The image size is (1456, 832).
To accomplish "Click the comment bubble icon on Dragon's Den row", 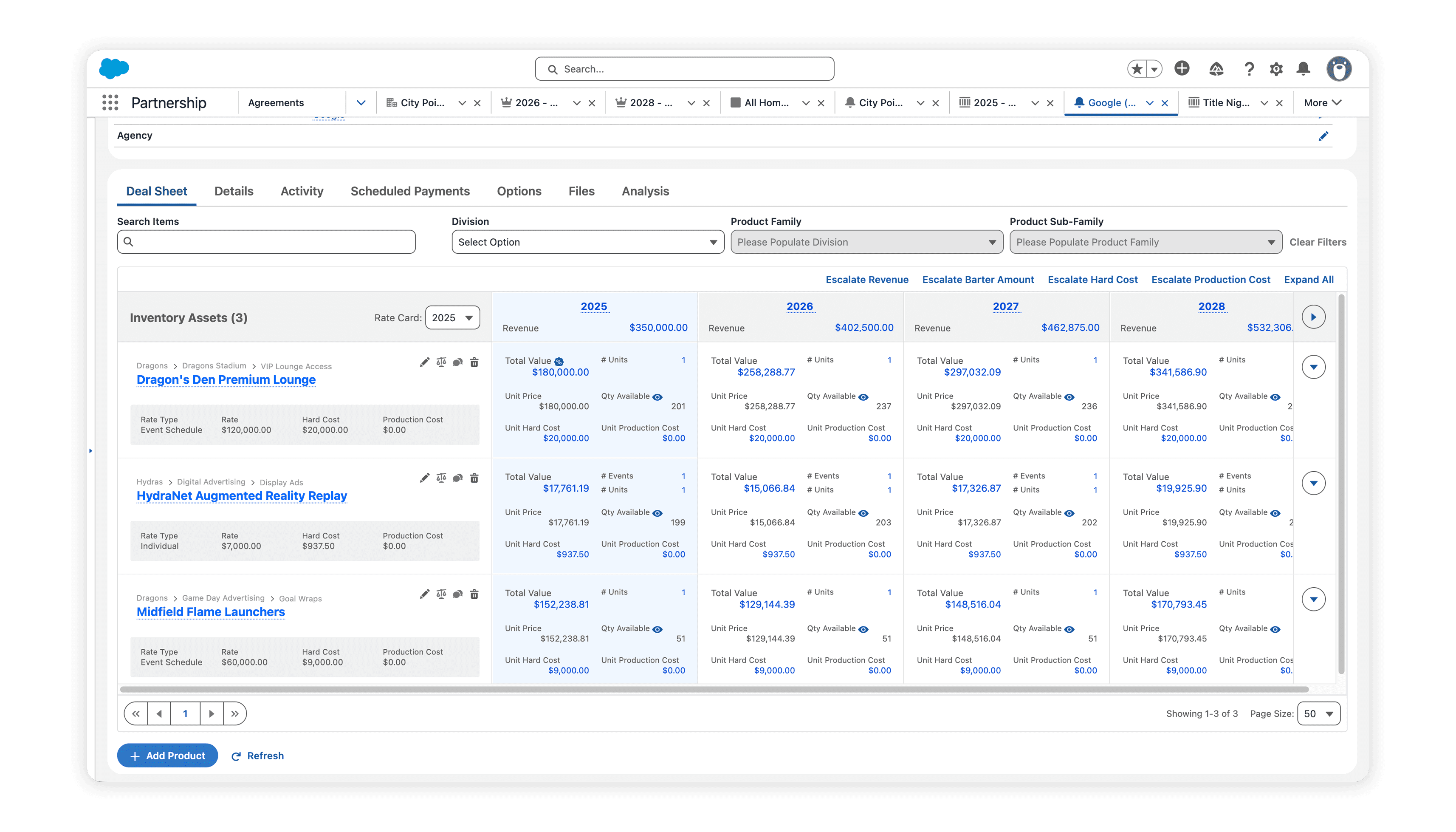I will click(457, 362).
